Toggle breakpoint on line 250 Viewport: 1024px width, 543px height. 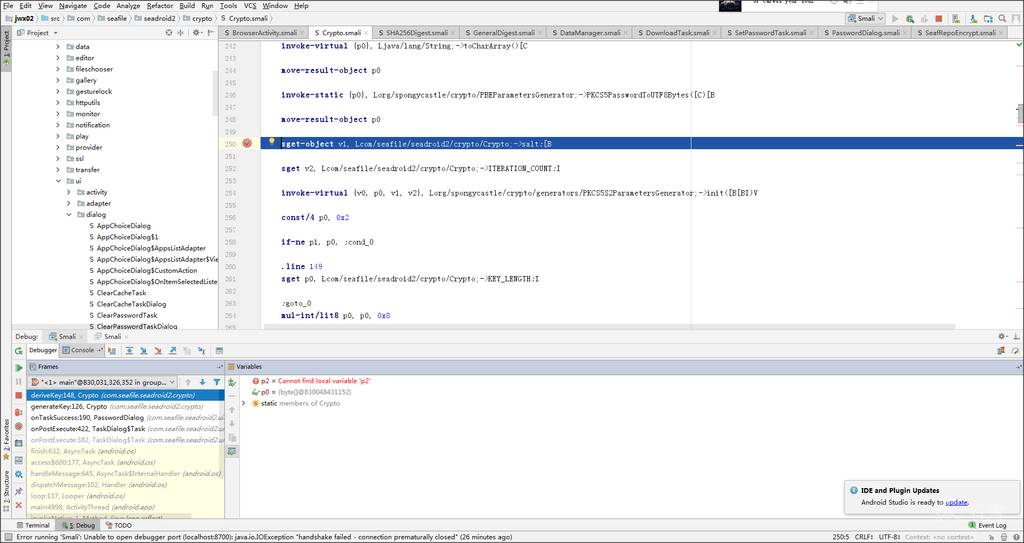pos(247,143)
